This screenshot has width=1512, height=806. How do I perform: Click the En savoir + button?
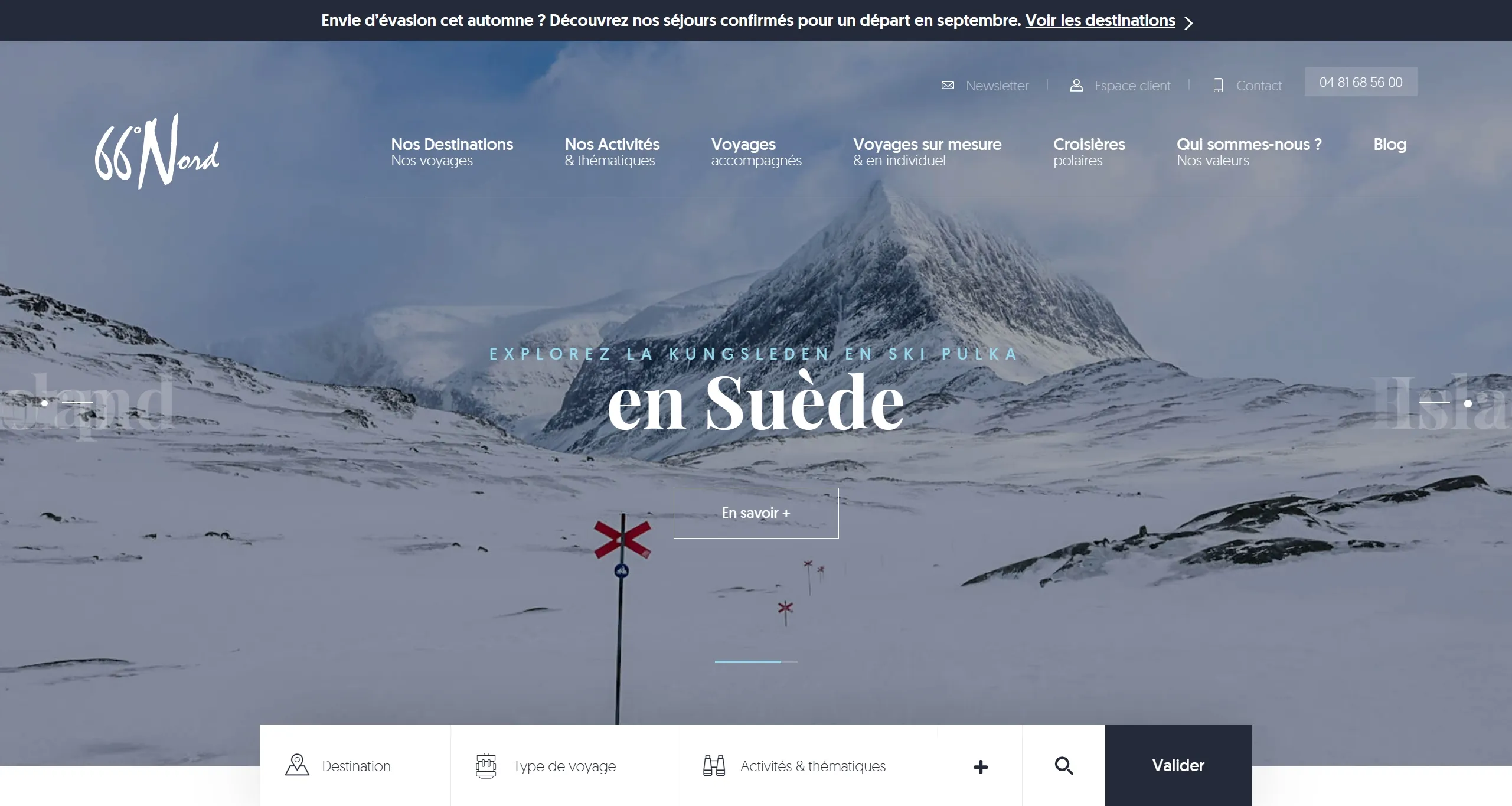[756, 513]
